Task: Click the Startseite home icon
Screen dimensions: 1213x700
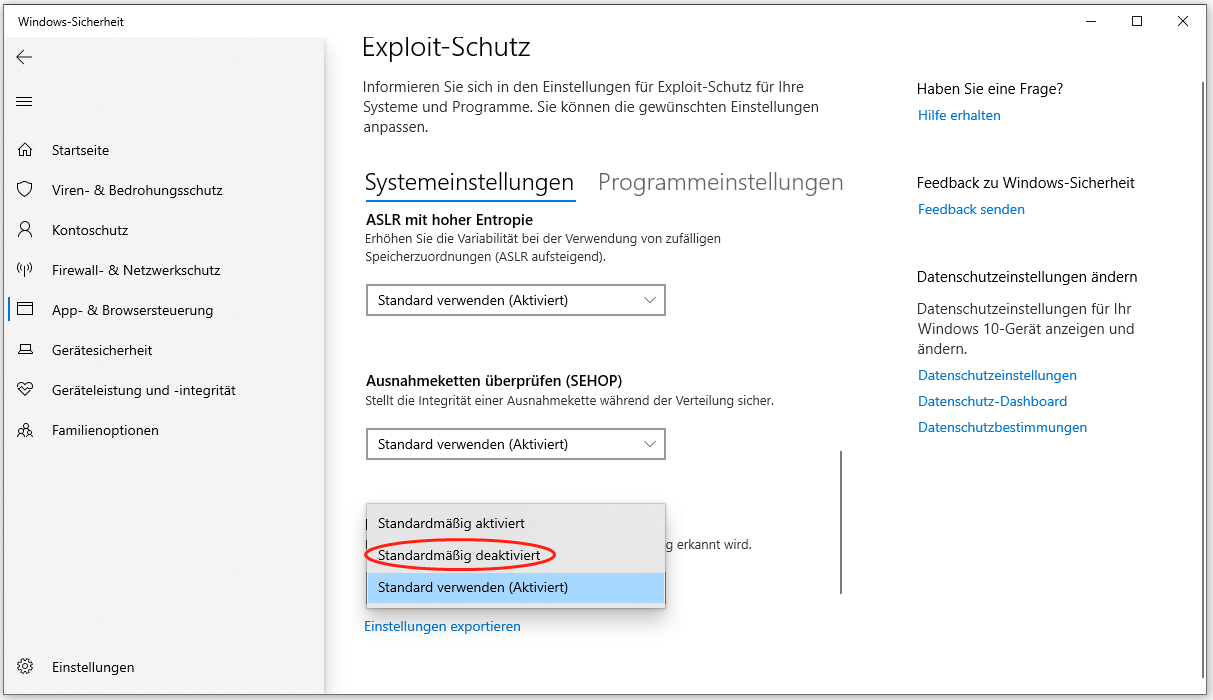Action: (26, 150)
